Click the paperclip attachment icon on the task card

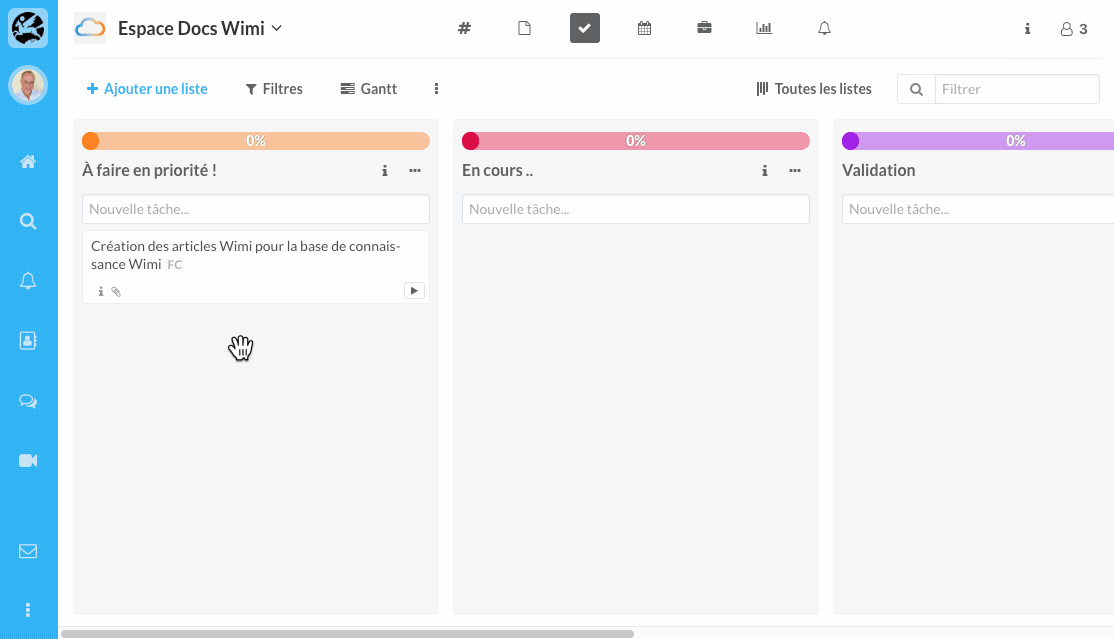click(x=116, y=292)
